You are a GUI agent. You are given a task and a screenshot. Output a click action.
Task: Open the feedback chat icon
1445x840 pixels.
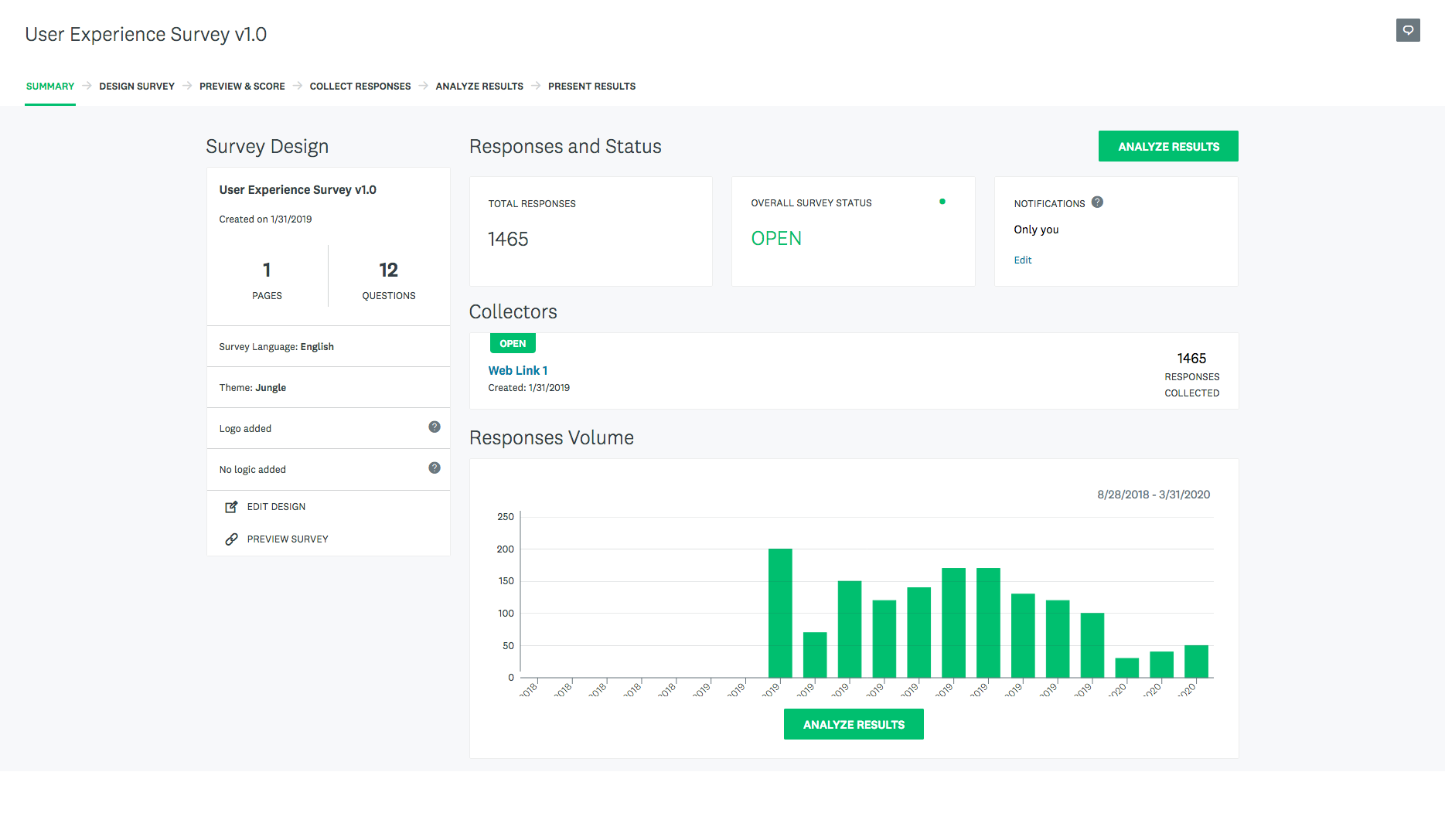pos(1408,30)
